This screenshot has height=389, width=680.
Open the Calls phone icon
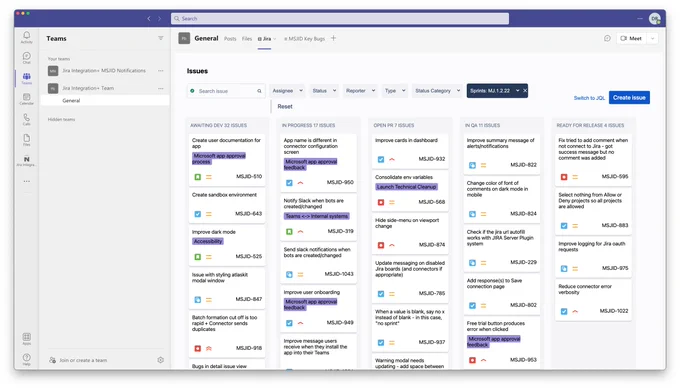(x=26, y=119)
